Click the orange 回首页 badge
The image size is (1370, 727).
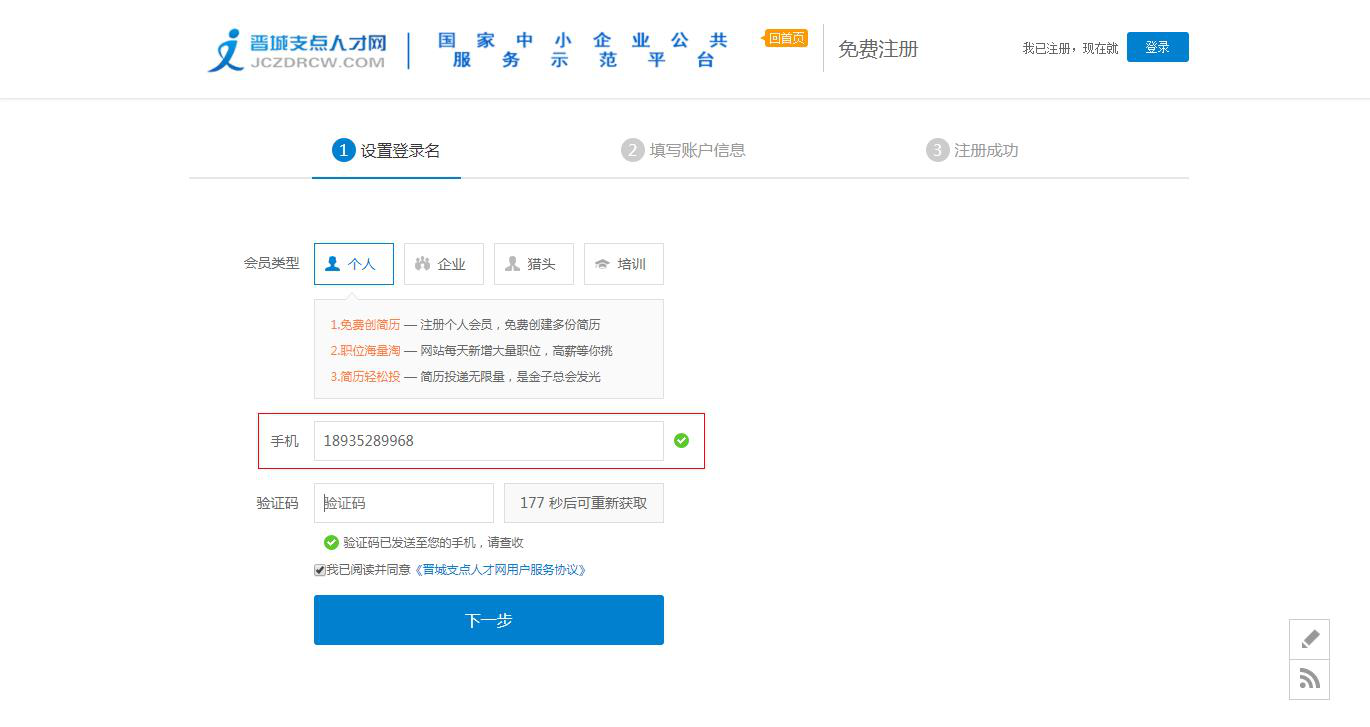pos(786,38)
